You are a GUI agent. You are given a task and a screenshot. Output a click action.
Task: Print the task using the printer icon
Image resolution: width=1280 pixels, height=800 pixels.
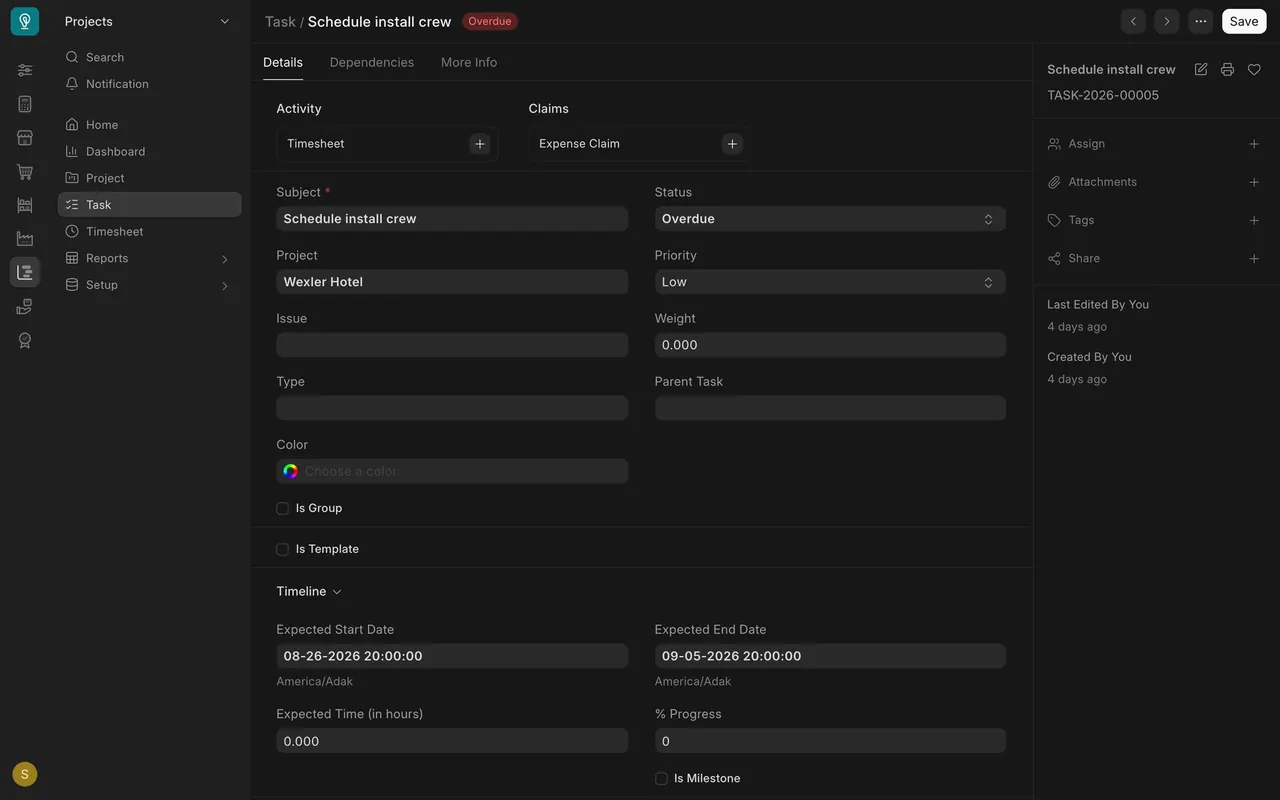click(1227, 69)
